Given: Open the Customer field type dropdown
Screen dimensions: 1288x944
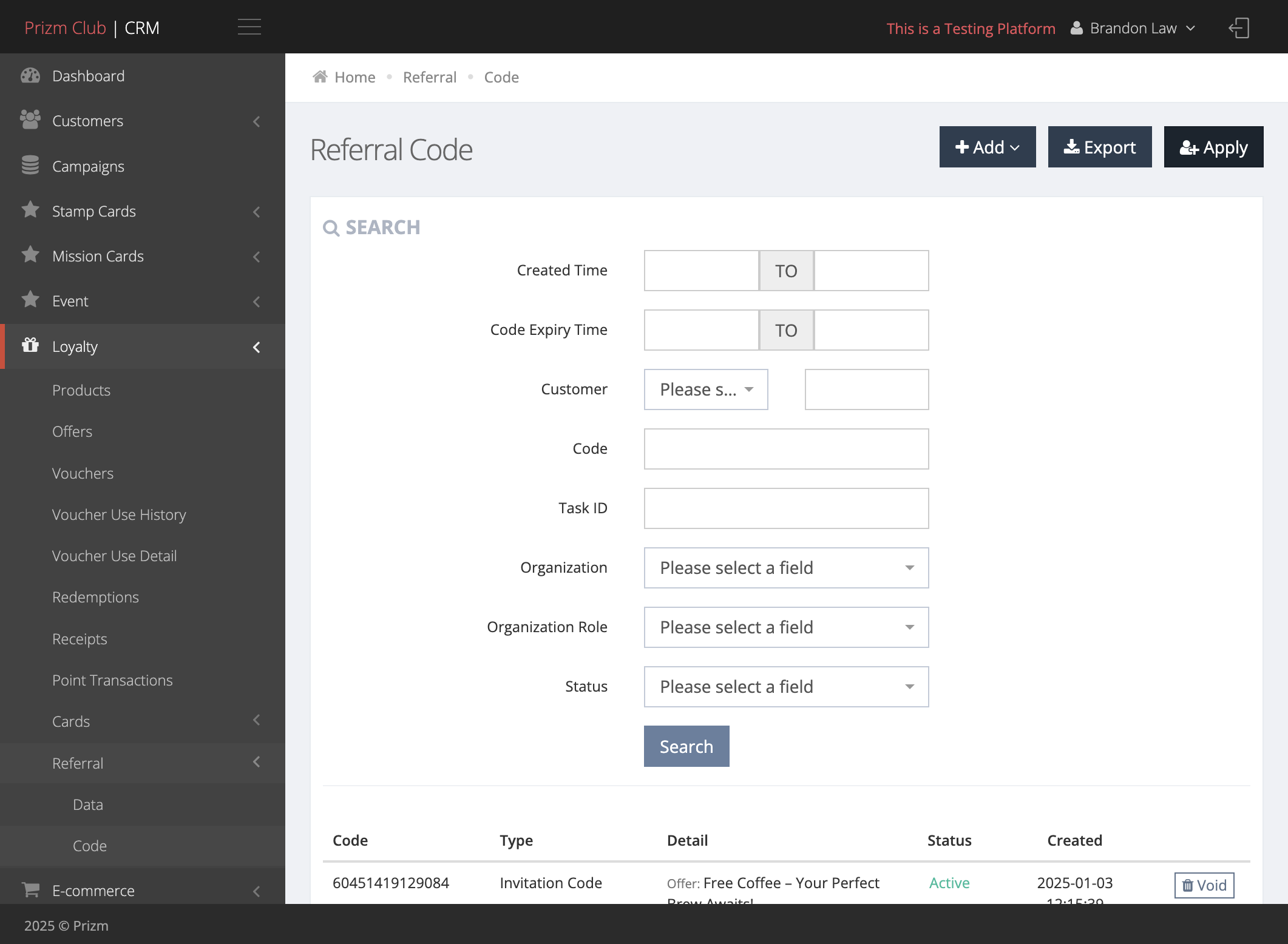Looking at the screenshot, I should [x=706, y=389].
